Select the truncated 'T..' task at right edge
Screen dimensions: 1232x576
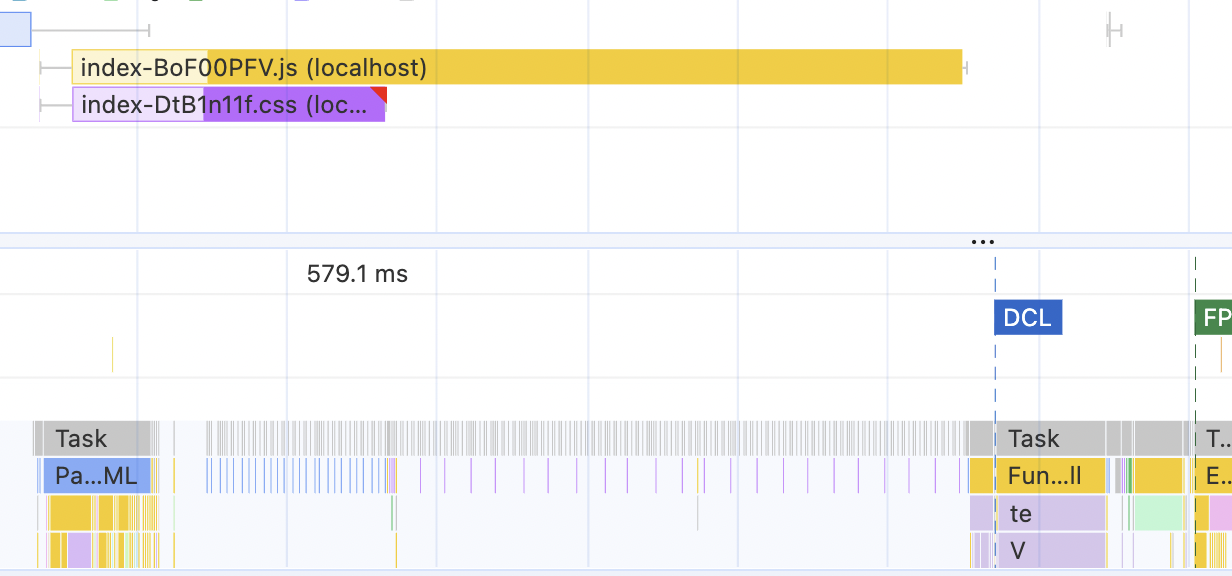point(1215,438)
